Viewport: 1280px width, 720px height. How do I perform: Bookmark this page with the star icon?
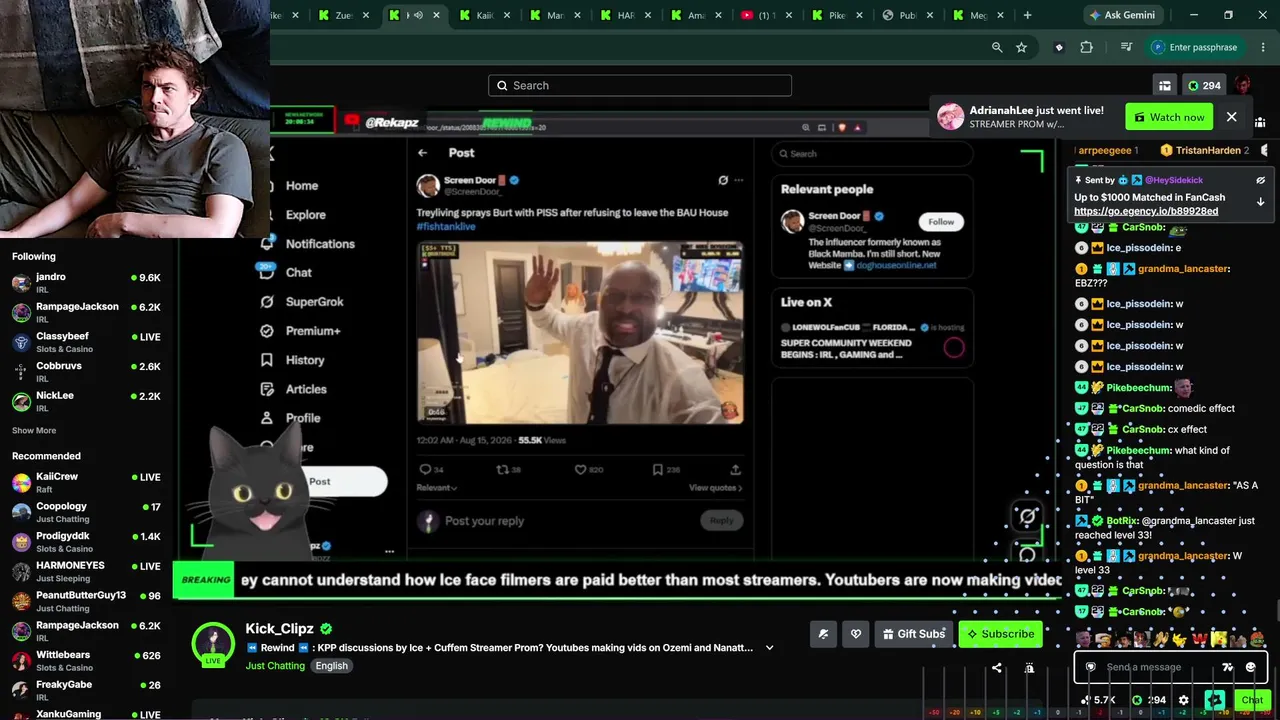point(1021,47)
